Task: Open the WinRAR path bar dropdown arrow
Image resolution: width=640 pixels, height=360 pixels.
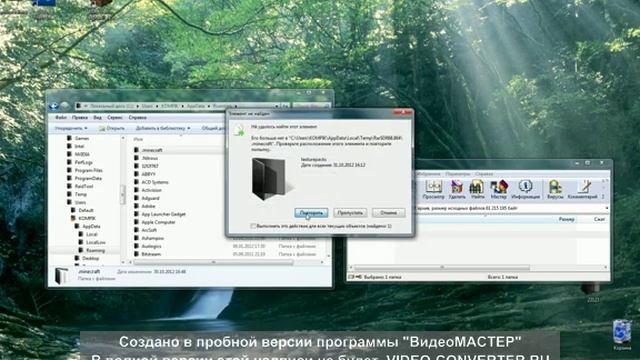Action: click(x=607, y=208)
